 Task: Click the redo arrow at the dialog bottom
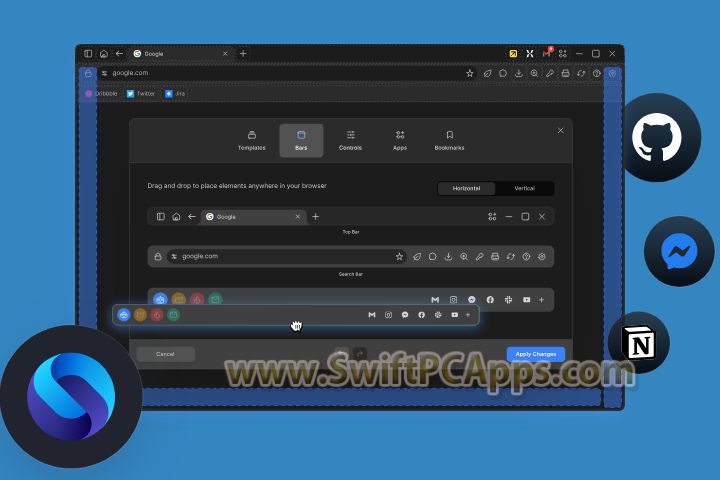point(360,354)
